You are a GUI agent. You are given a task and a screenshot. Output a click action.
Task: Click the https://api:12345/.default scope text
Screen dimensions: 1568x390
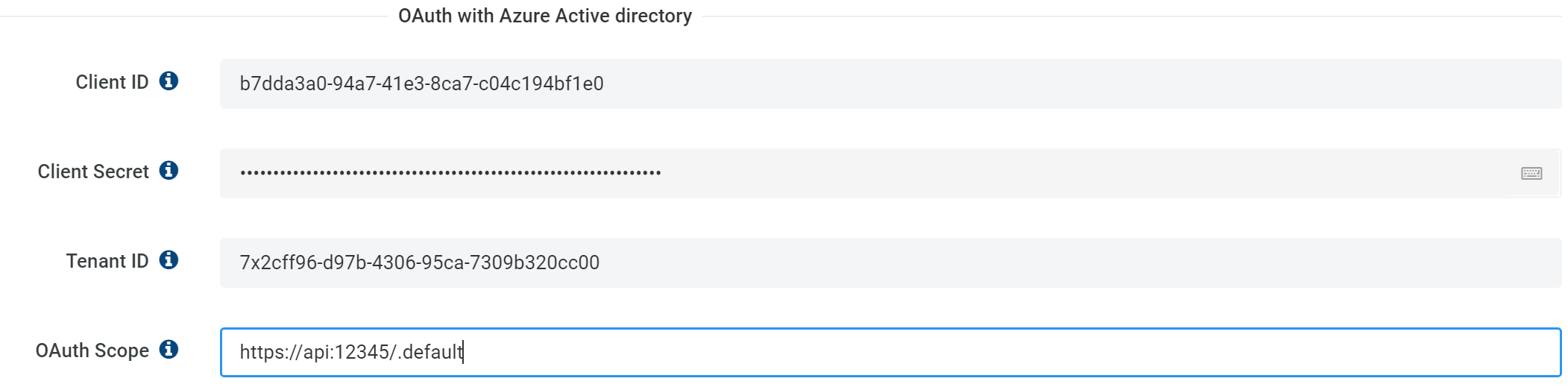[351, 352]
